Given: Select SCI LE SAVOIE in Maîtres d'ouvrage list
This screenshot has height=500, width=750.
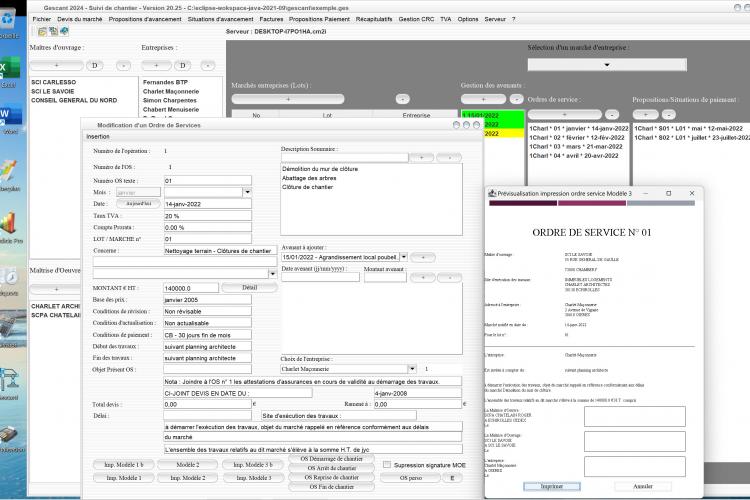Looking at the screenshot, I should pos(53,91).
